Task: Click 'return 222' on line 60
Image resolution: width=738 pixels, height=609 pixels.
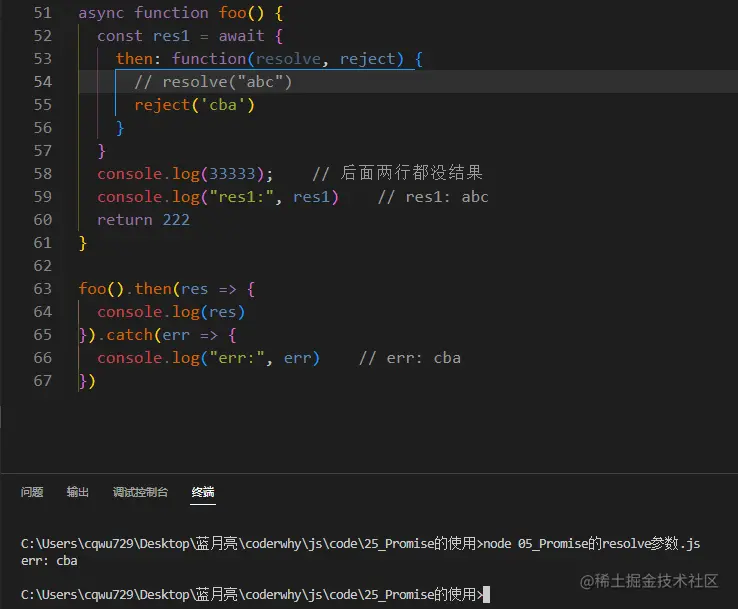Action: (x=144, y=220)
